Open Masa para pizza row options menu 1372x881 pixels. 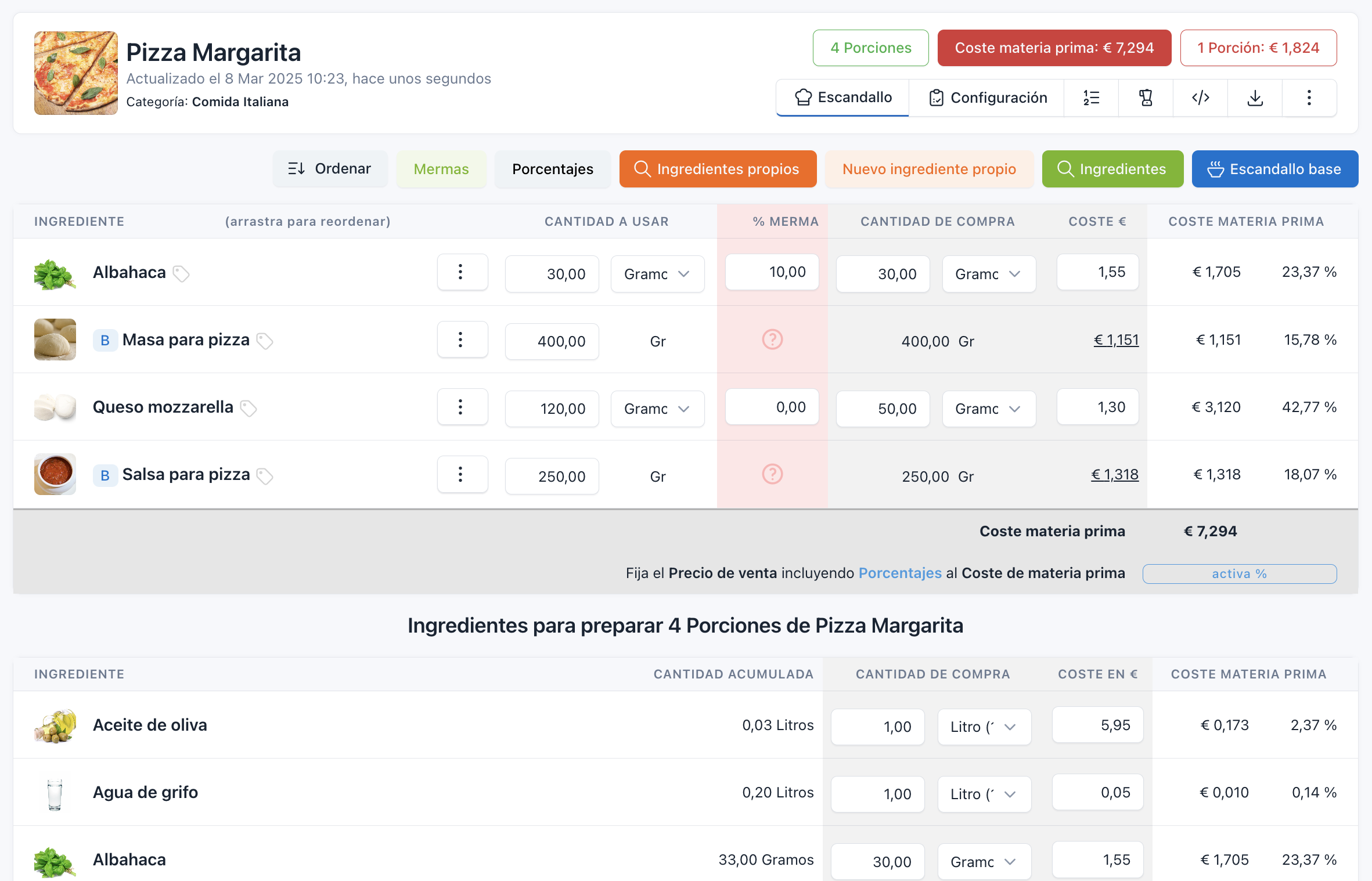pos(462,340)
